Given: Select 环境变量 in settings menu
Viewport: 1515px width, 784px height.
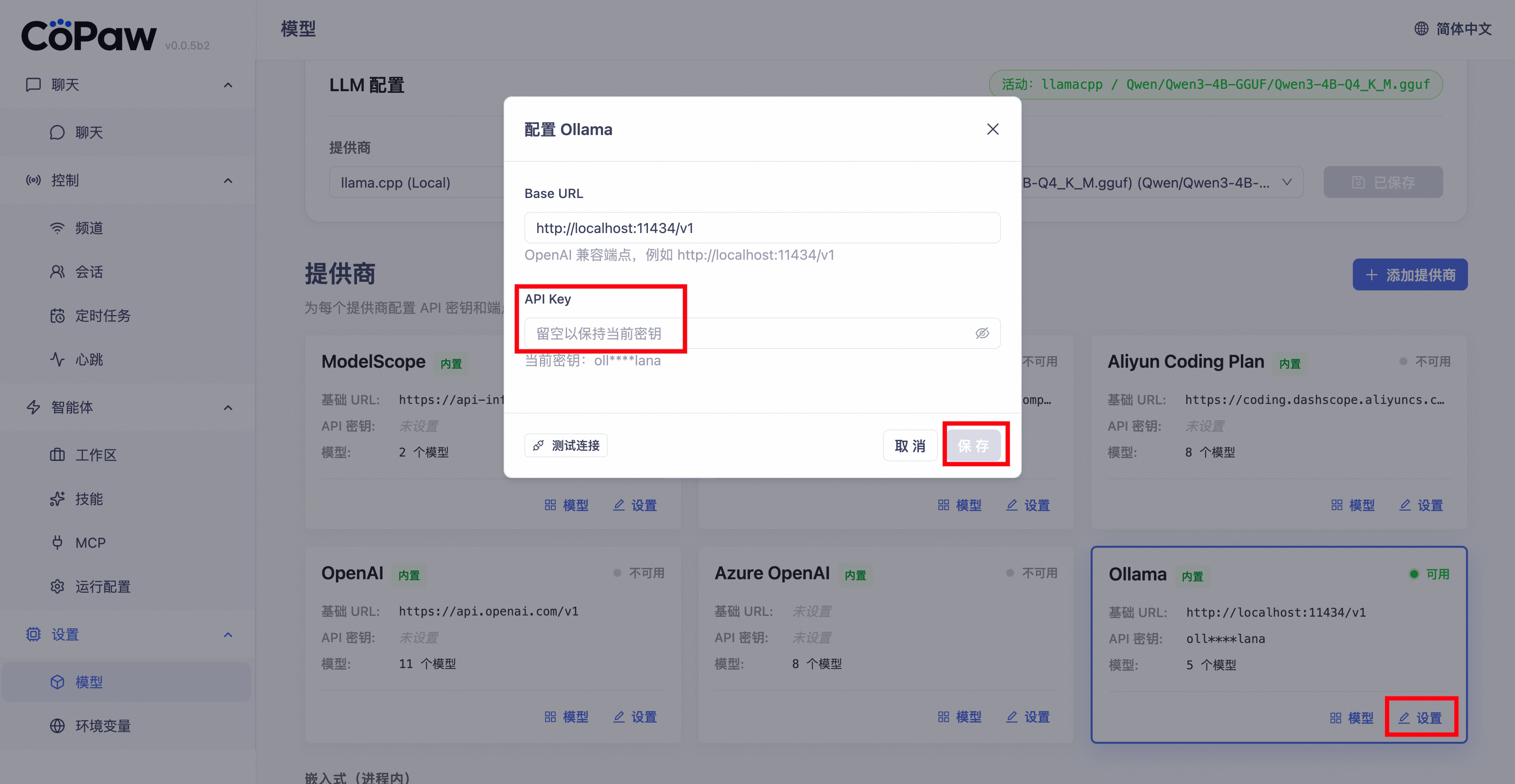Looking at the screenshot, I should click(x=102, y=726).
